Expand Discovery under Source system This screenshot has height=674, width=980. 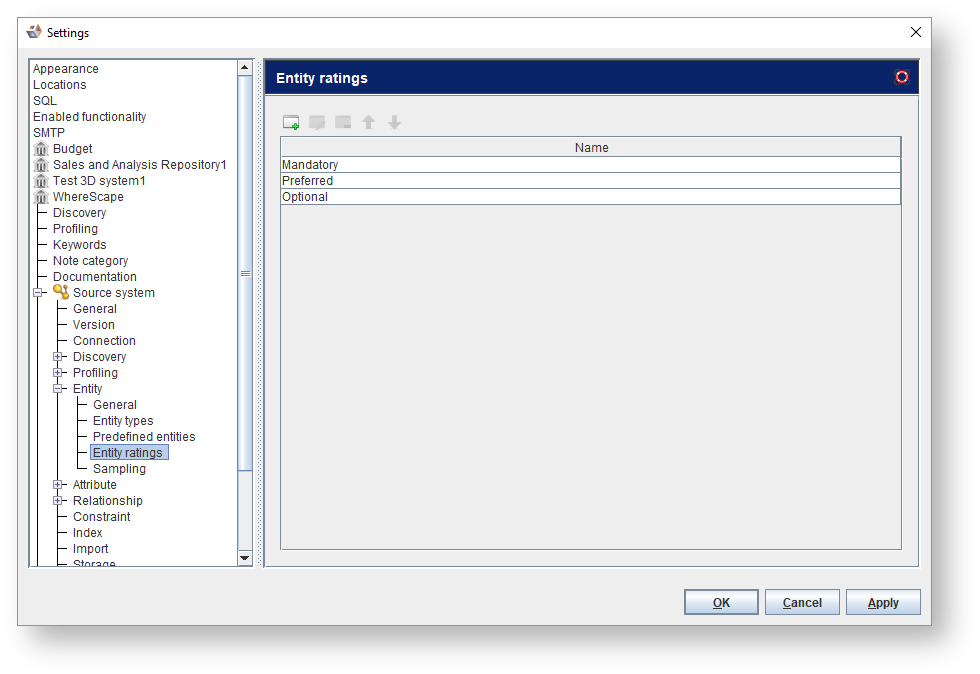point(58,357)
